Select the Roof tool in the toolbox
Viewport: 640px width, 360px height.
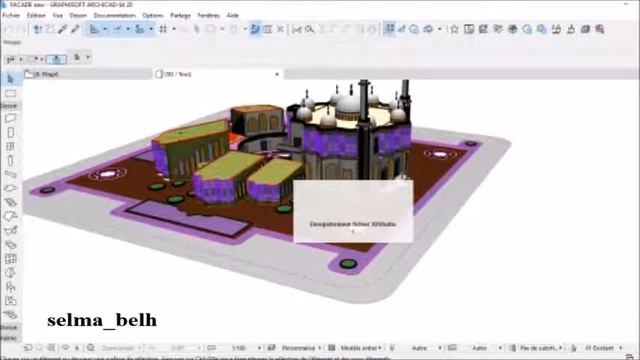pyautogui.click(x=11, y=216)
